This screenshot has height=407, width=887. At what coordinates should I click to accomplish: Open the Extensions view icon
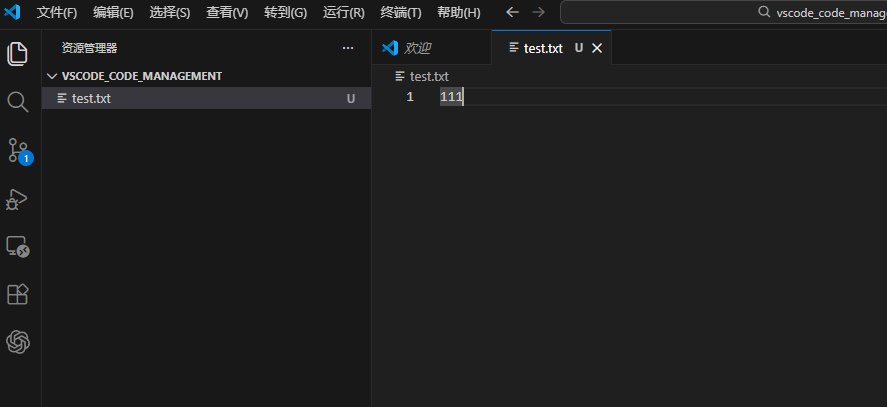(18, 294)
